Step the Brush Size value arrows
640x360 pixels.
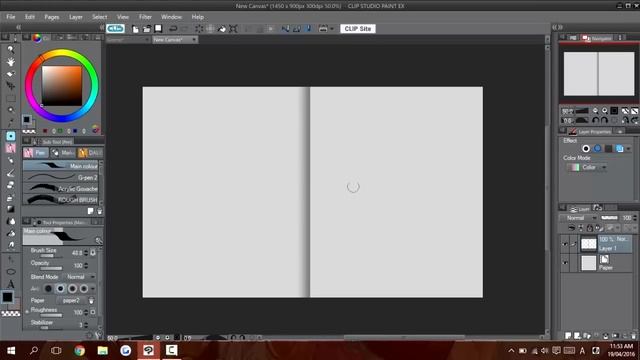click(x=86, y=253)
